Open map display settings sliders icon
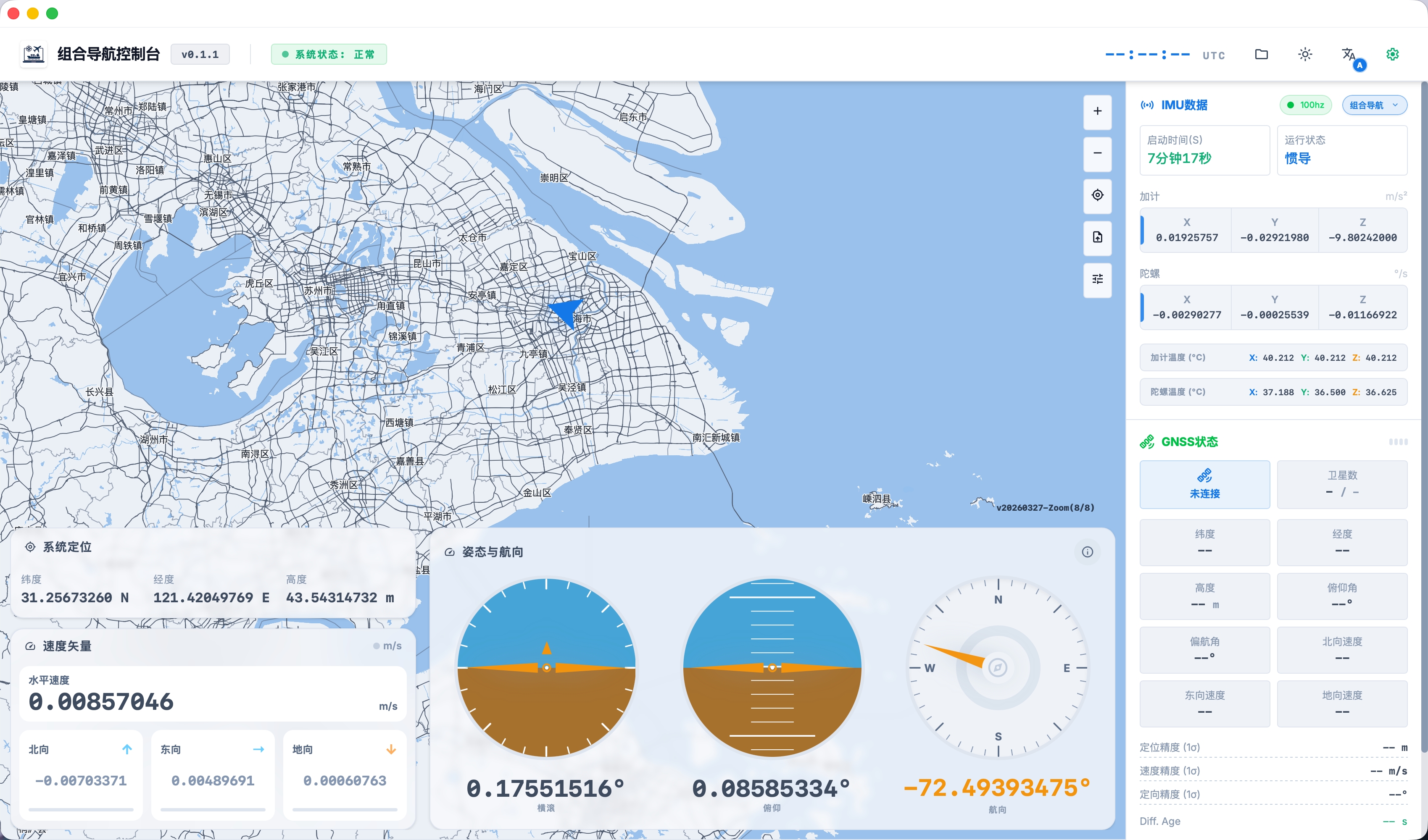Viewport: 1428px width, 840px height. coord(1097,279)
